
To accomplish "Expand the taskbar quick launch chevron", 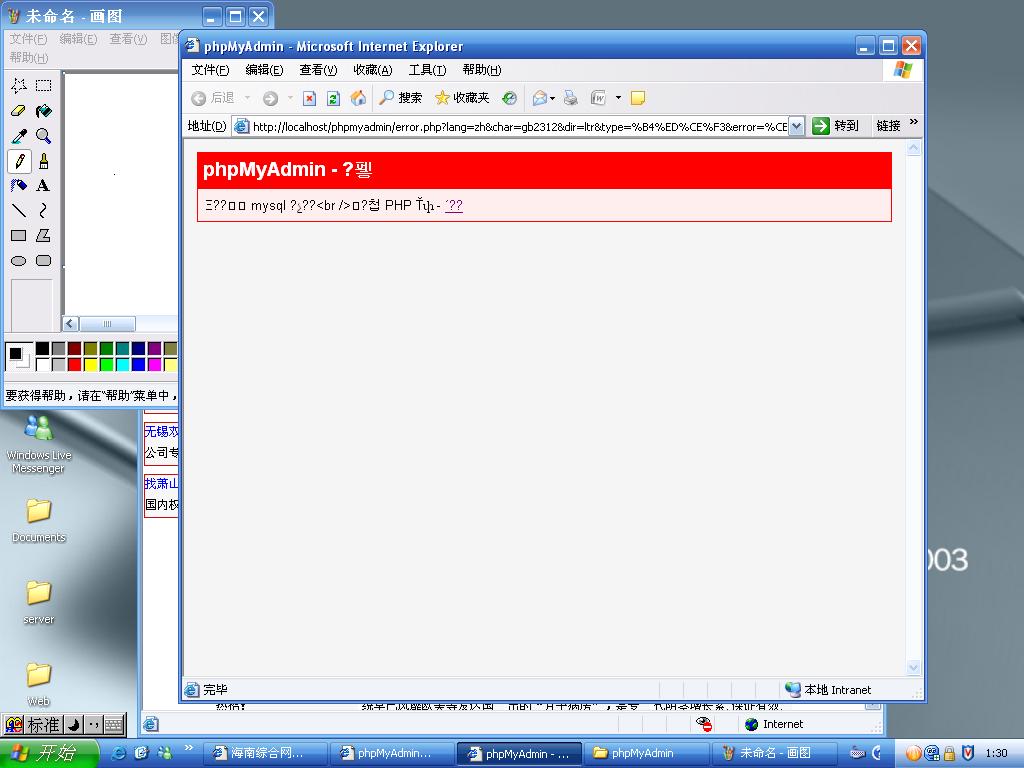I will pyautogui.click(x=189, y=748).
